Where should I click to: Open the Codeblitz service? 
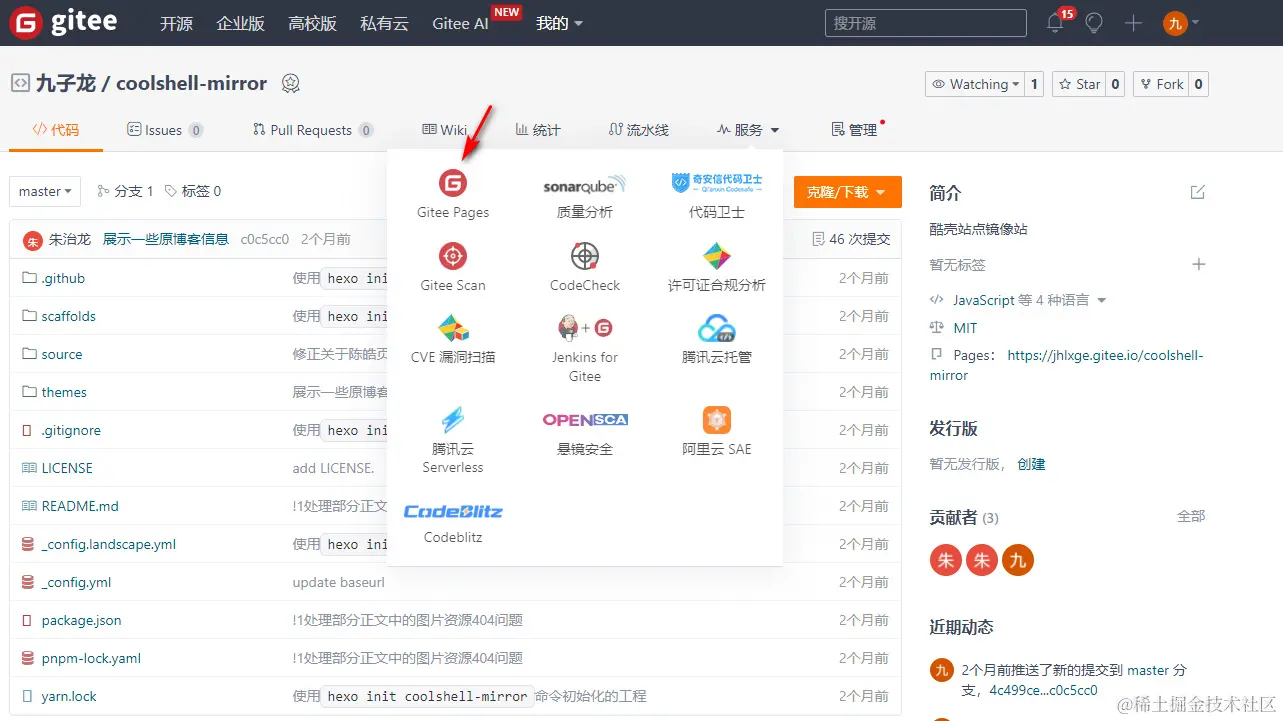click(x=453, y=523)
